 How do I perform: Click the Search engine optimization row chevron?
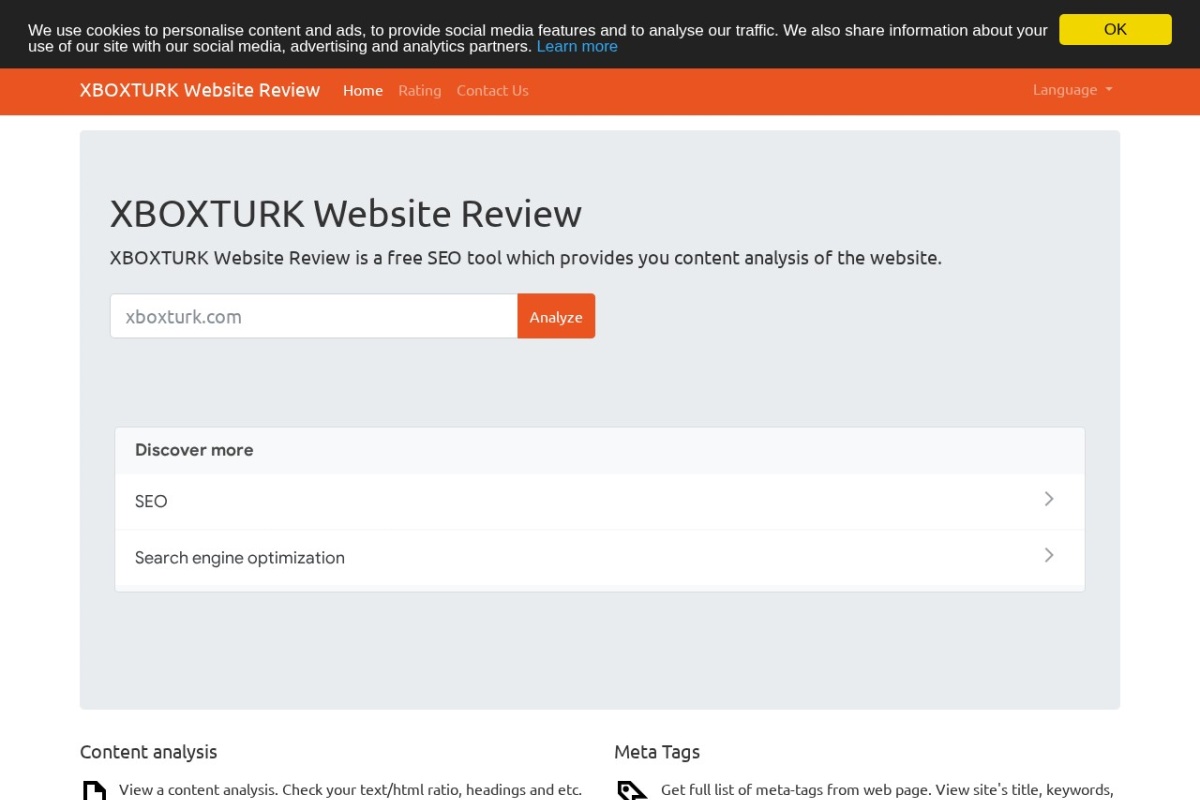click(1049, 555)
